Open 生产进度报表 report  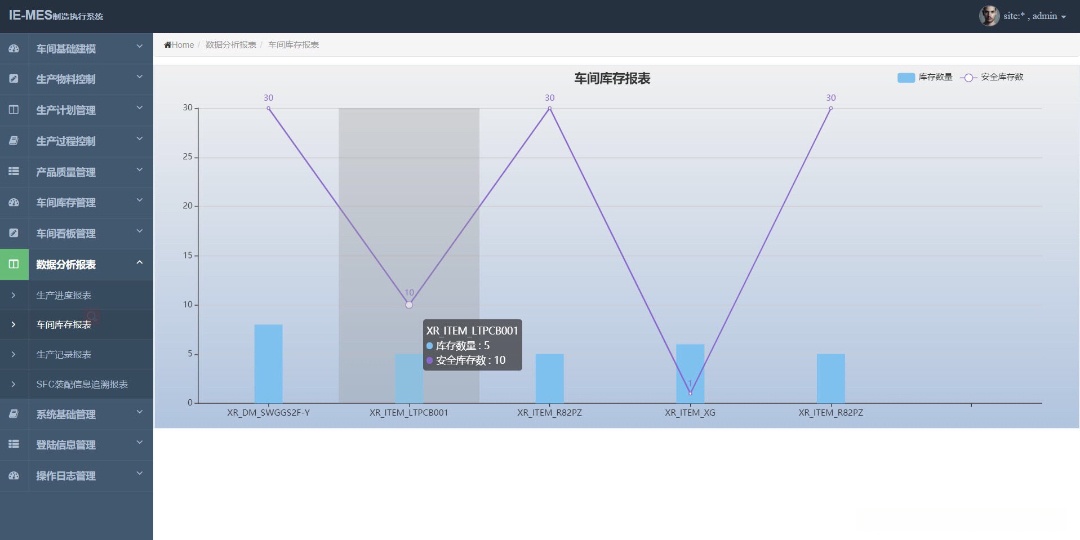pos(63,295)
